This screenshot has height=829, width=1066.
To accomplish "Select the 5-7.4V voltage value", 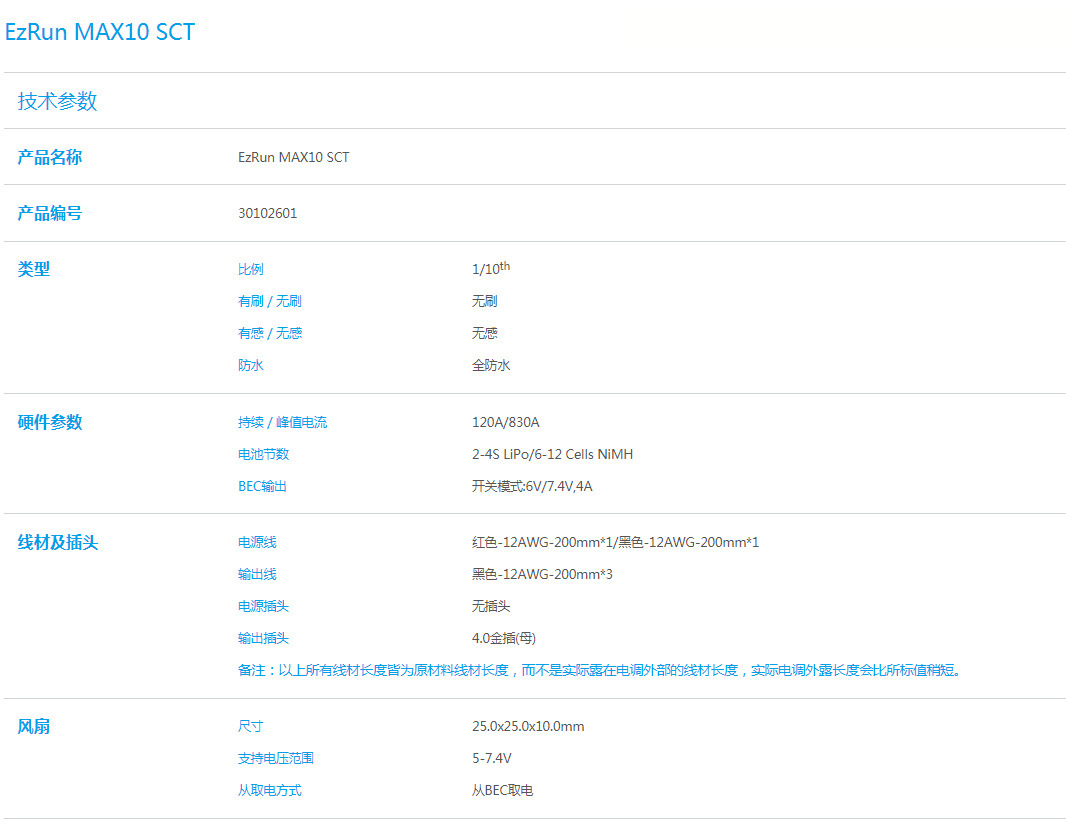I will [x=492, y=758].
